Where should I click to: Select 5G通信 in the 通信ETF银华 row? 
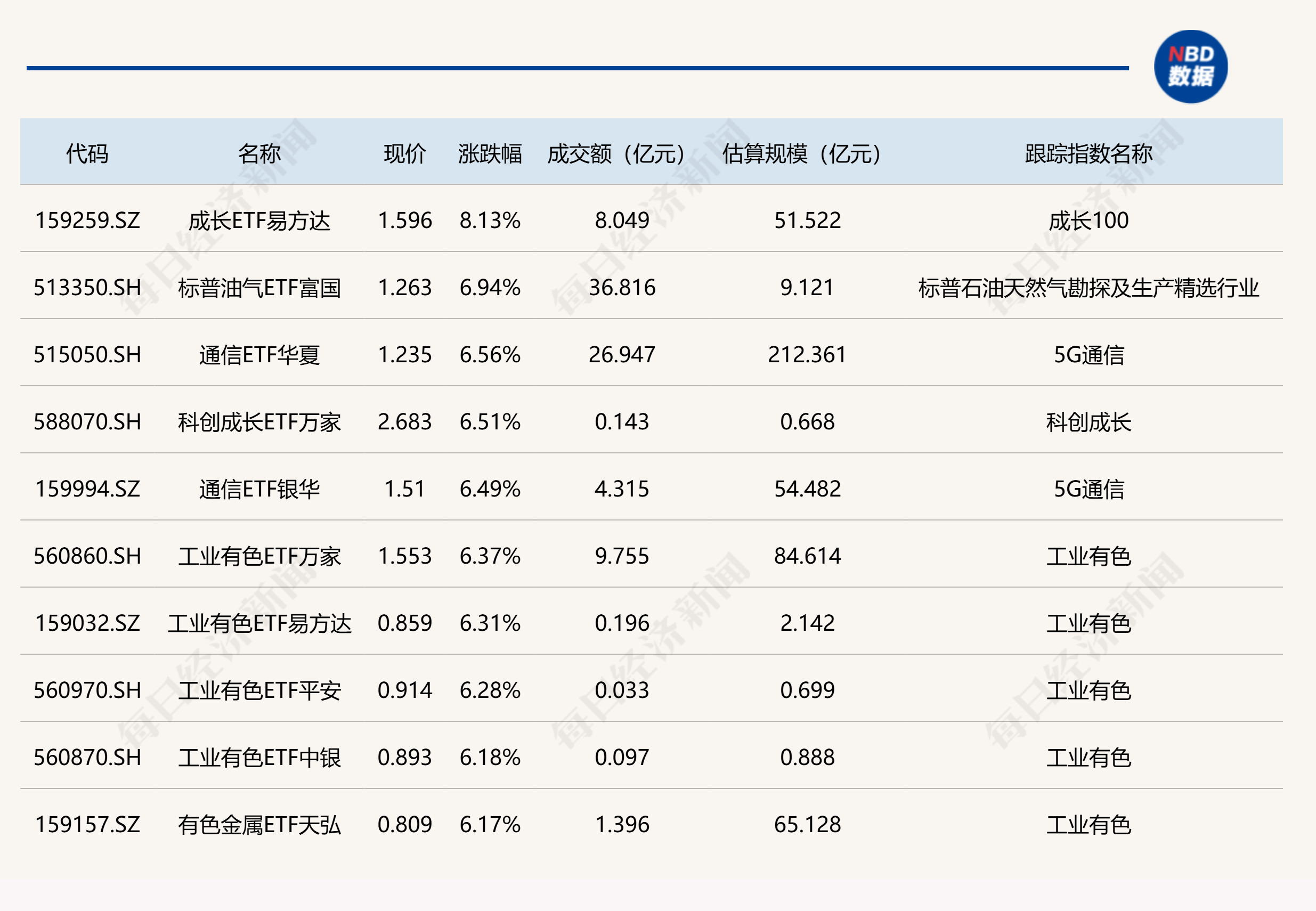[x=1088, y=489]
